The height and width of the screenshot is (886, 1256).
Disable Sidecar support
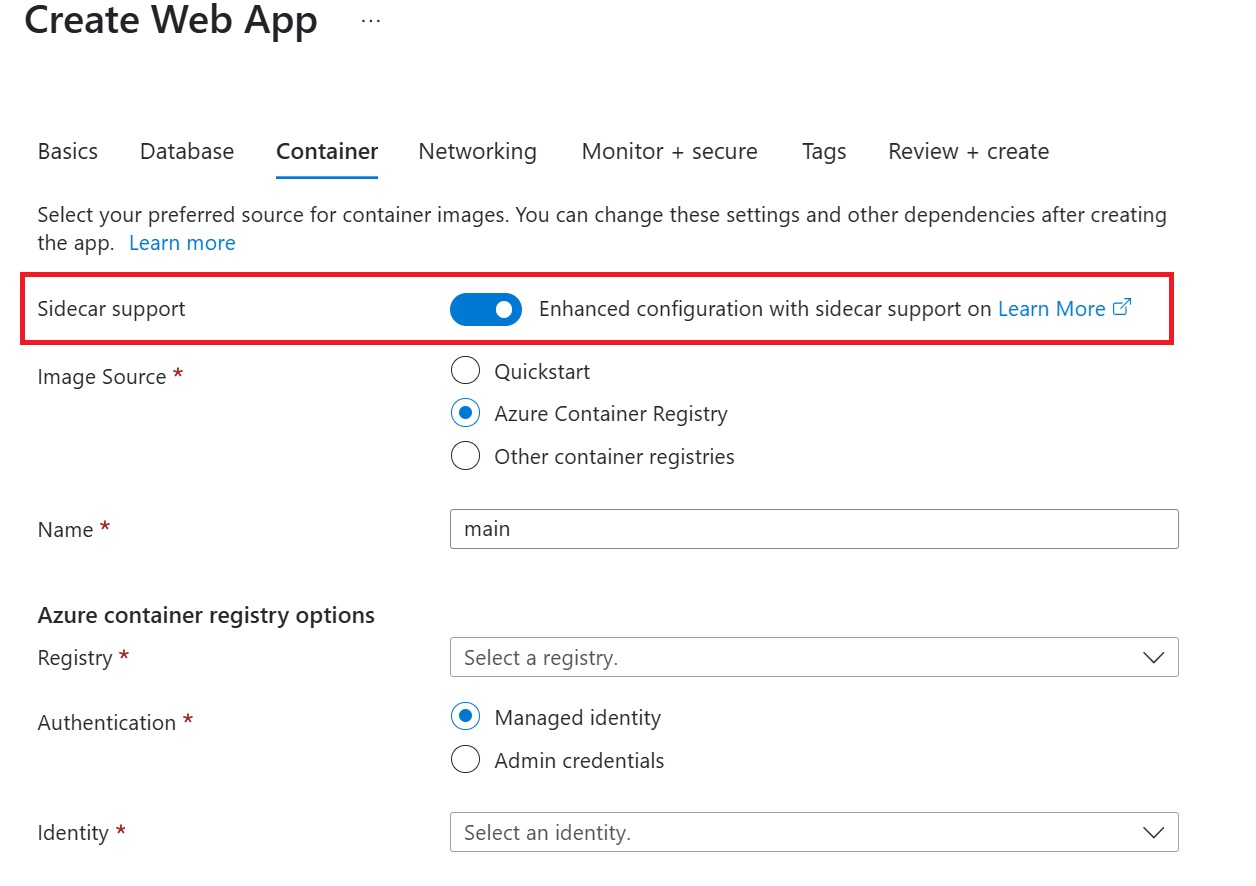485,309
